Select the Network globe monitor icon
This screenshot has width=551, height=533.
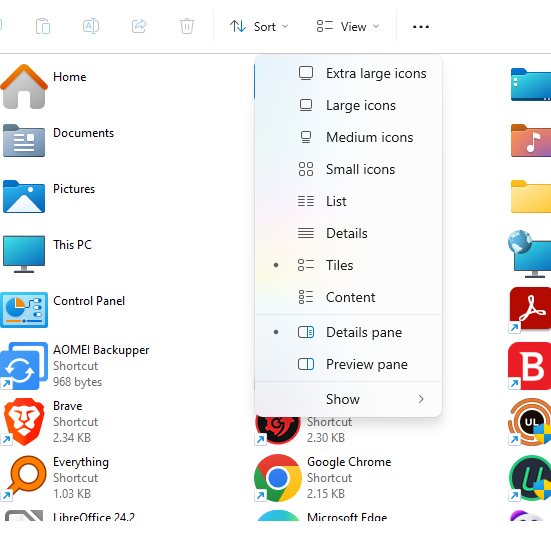coord(530,254)
